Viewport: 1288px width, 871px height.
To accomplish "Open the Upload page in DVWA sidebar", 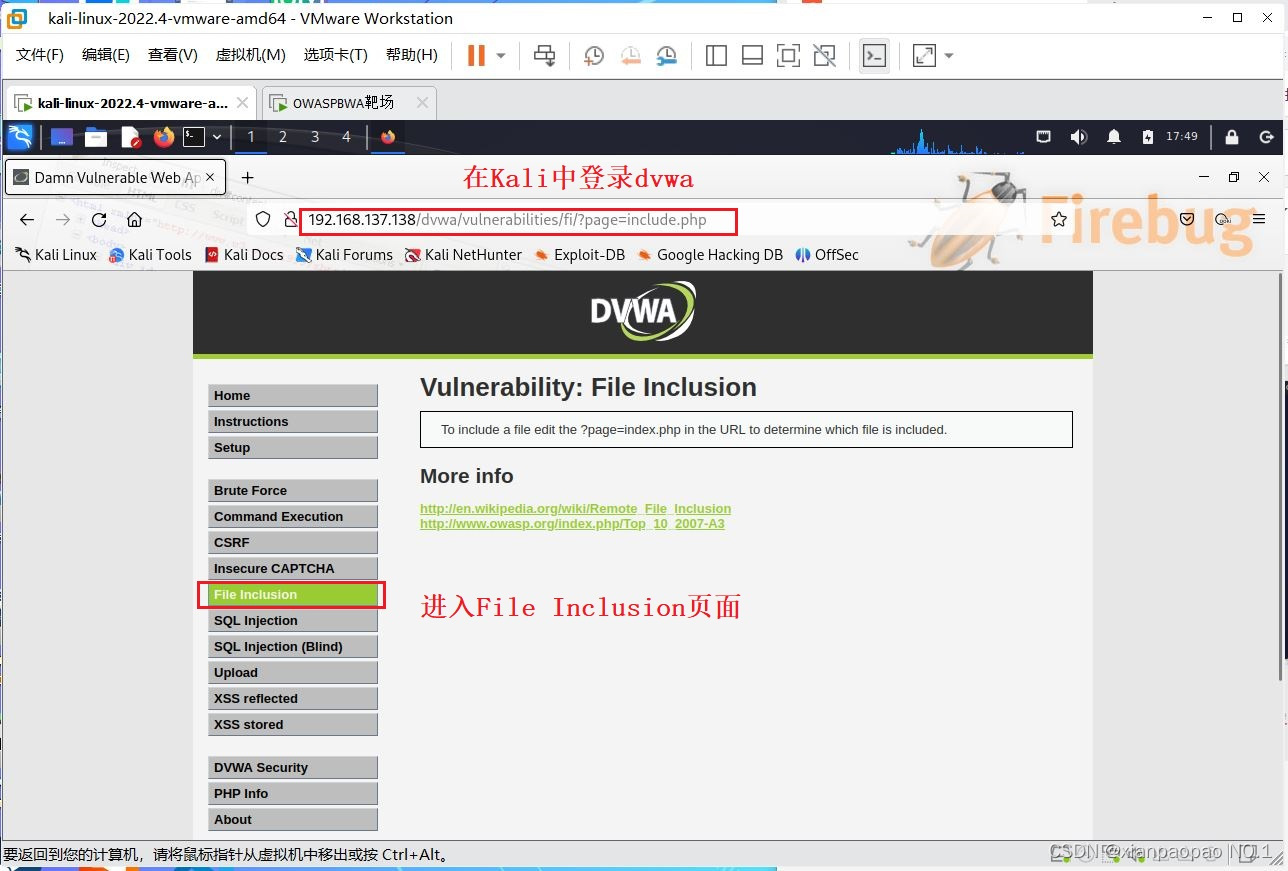I will (x=293, y=673).
